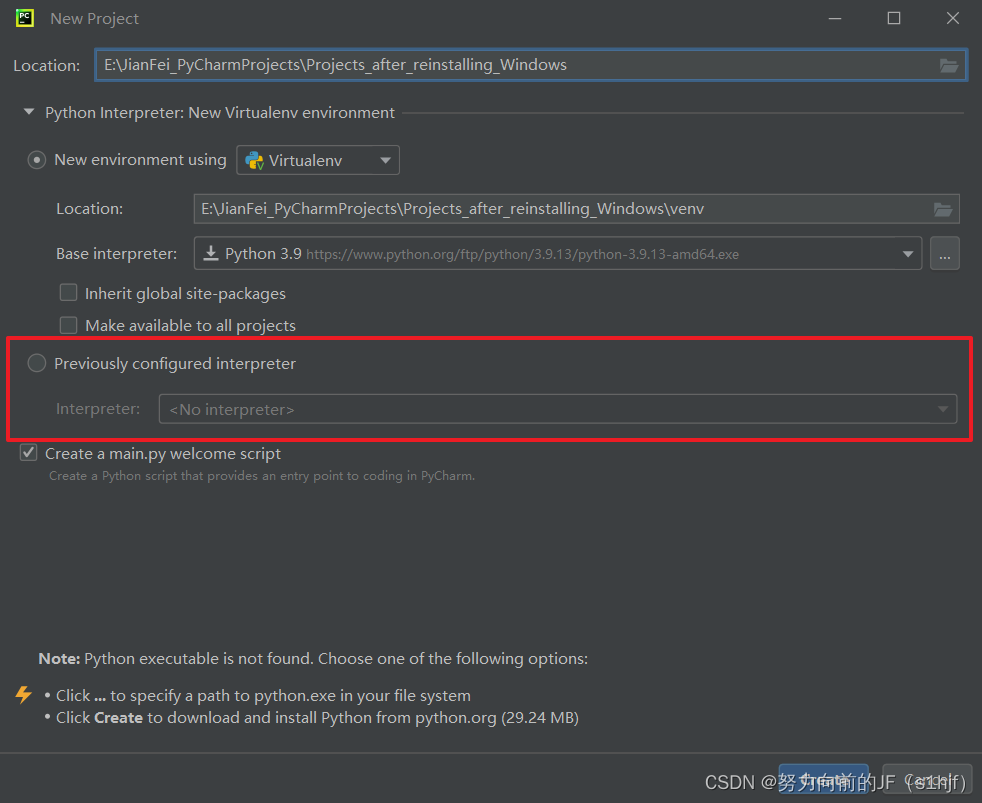This screenshot has width=982, height=803.
Task: Click the PyCharm logo icon in title bar
Action: [24, 18]
